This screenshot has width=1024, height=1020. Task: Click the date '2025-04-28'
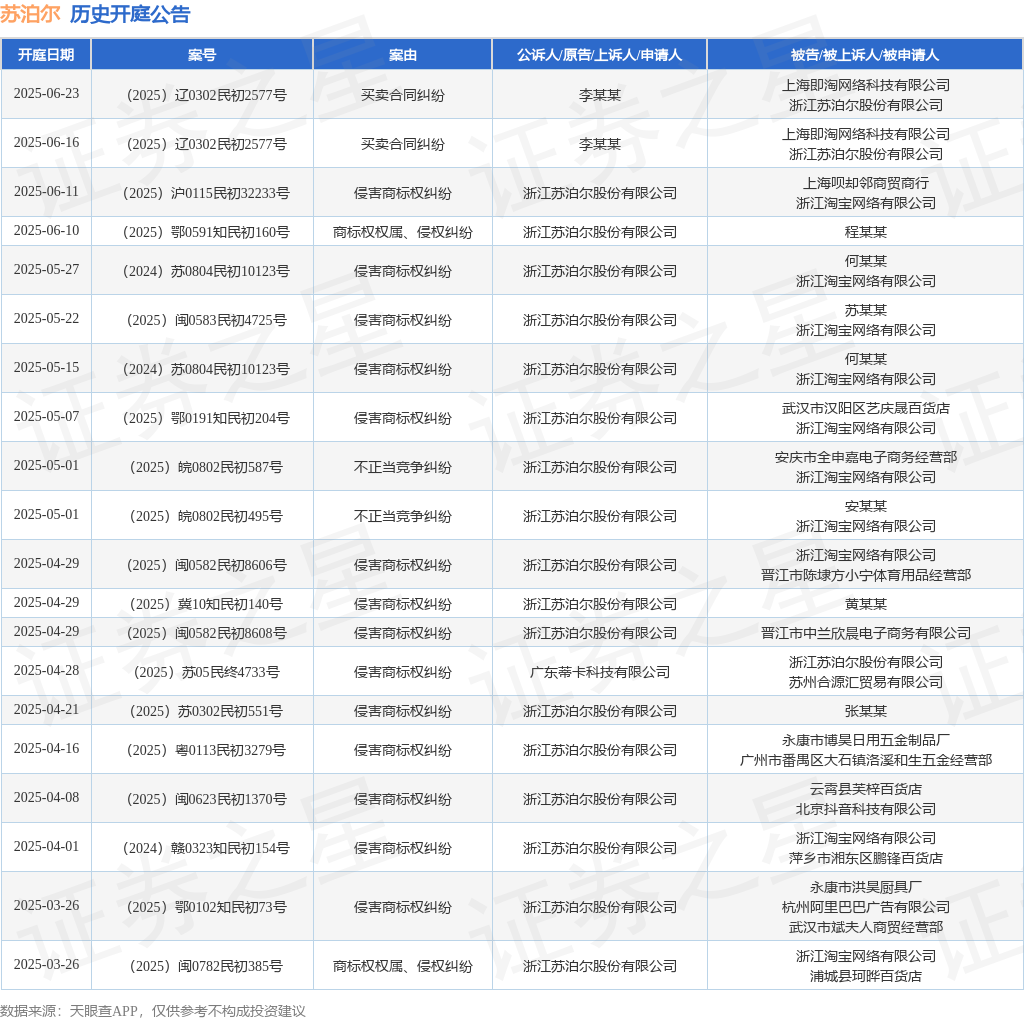click(x=46, y=671)
